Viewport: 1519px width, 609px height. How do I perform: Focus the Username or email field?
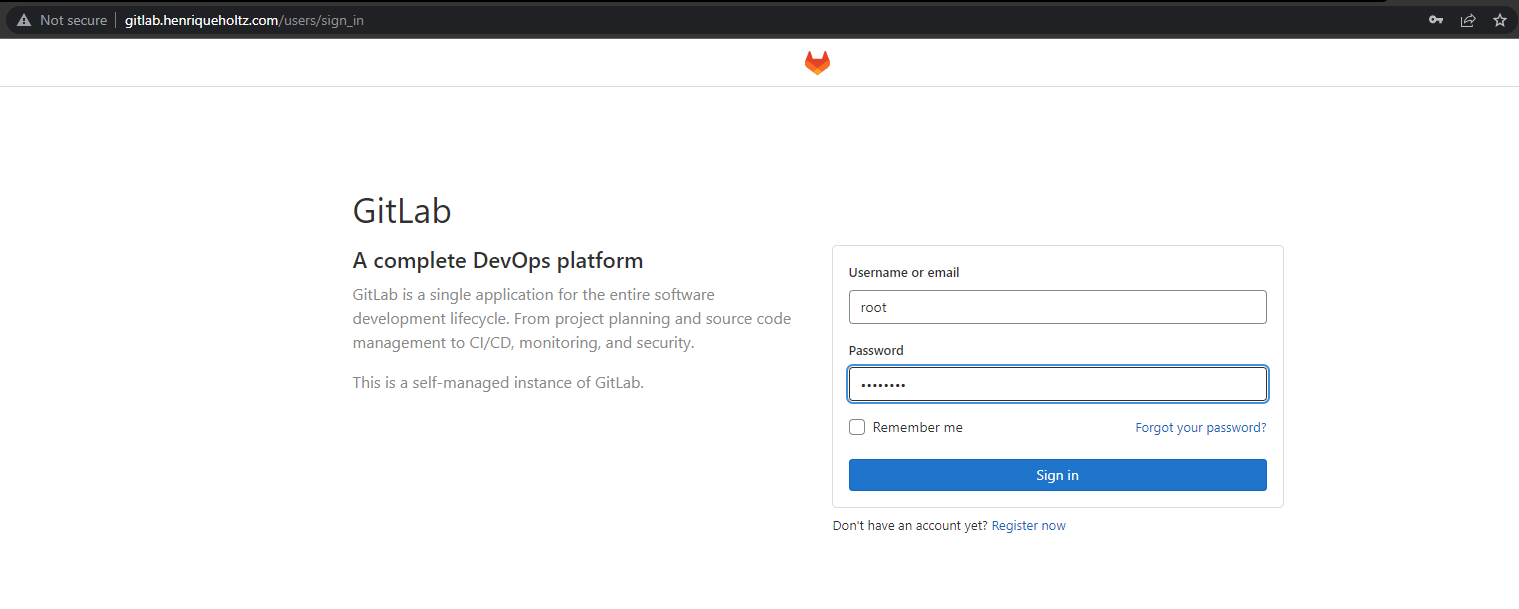[1058, 307]
